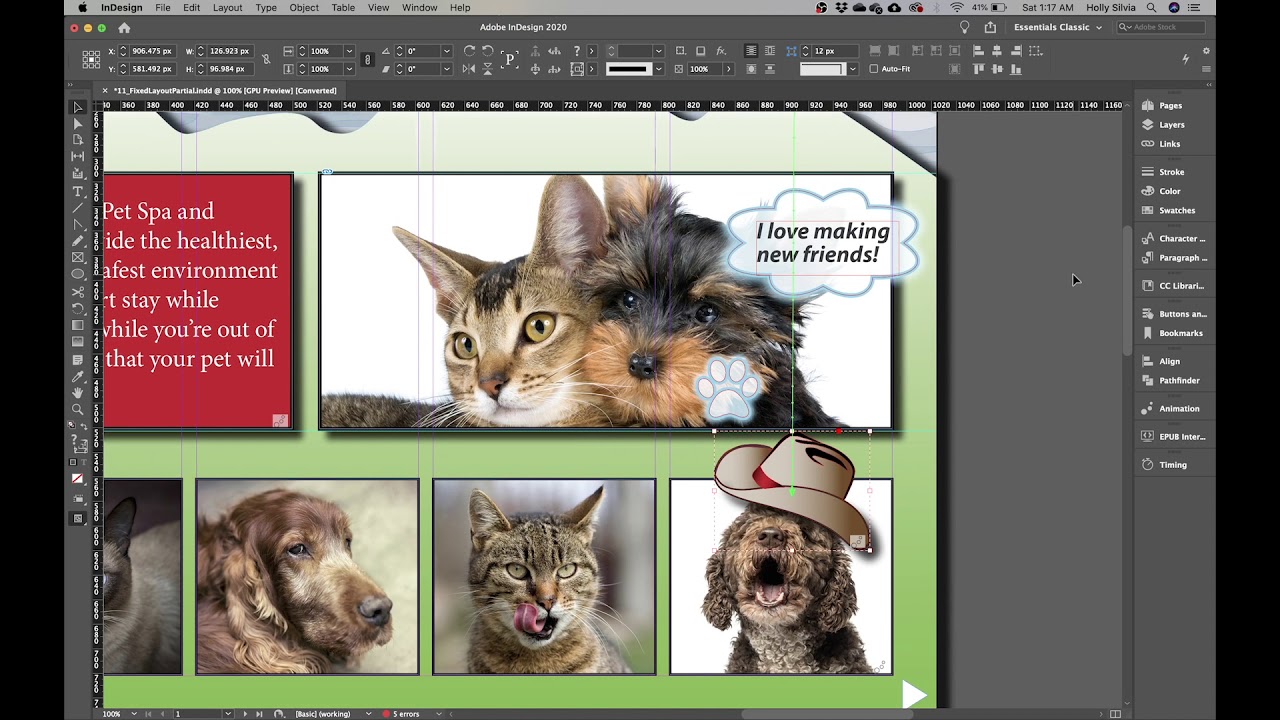Click the drop shadow icon in control bar
1280x720 pixels.
[700, 51]
